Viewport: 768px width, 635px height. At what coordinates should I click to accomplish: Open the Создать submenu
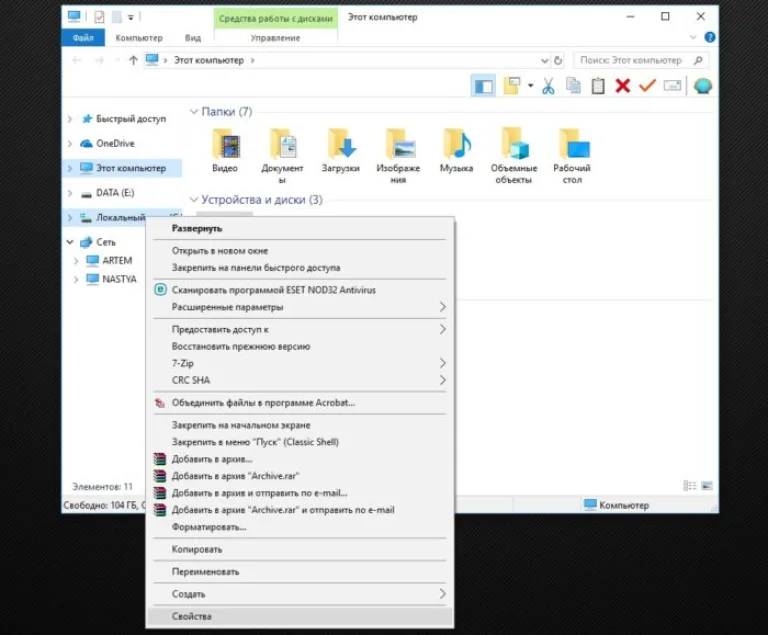pos(300,594)
